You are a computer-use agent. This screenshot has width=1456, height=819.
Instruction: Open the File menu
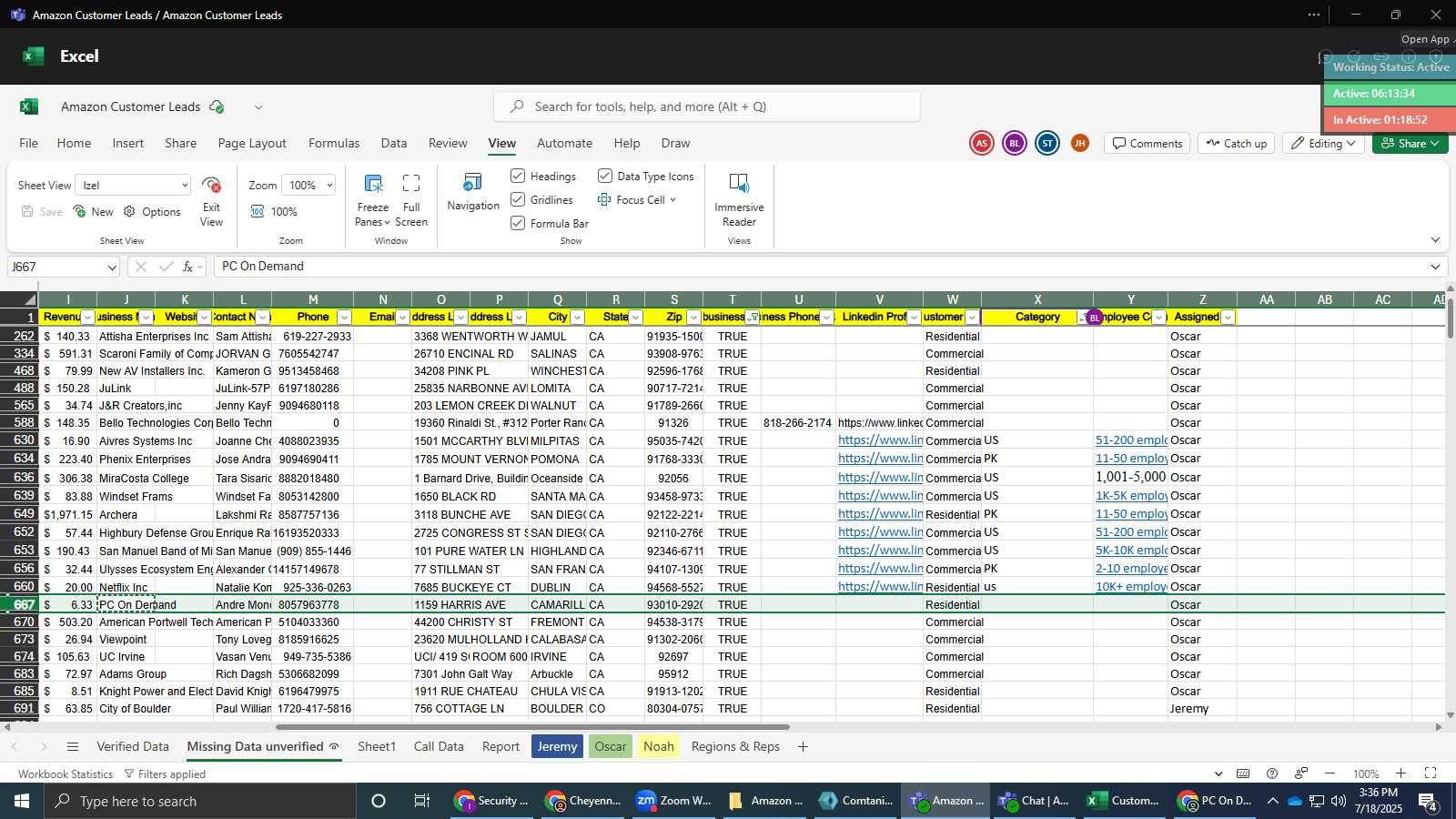click(29, 143)
